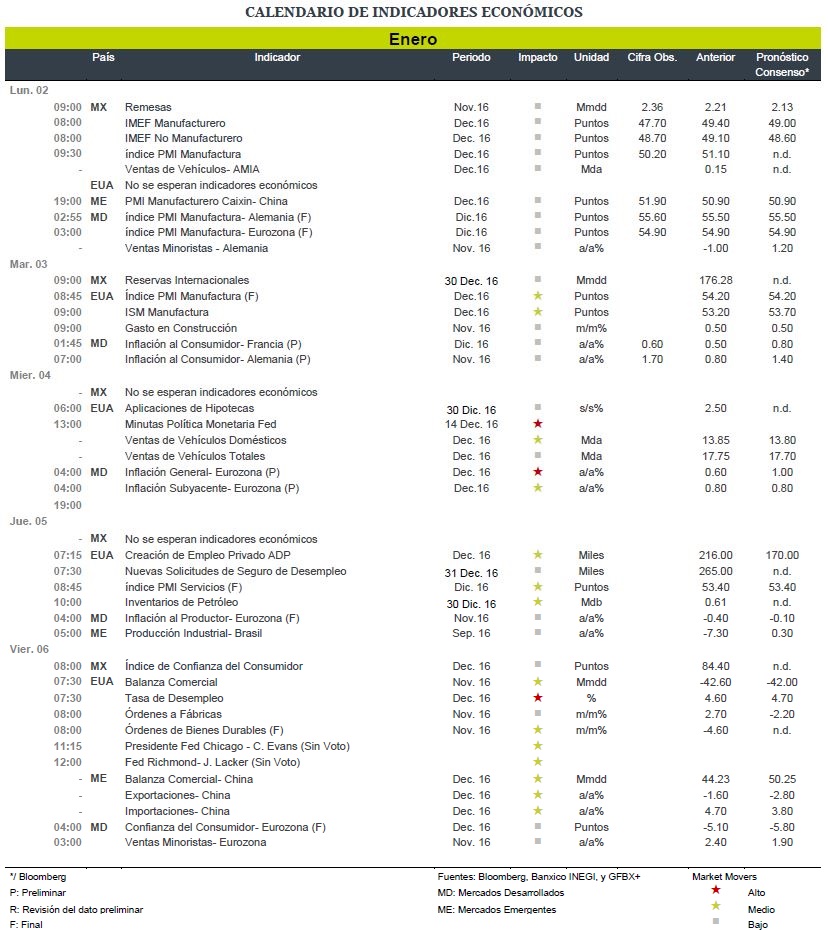Select the Indicador column header

tap(277, 58)
